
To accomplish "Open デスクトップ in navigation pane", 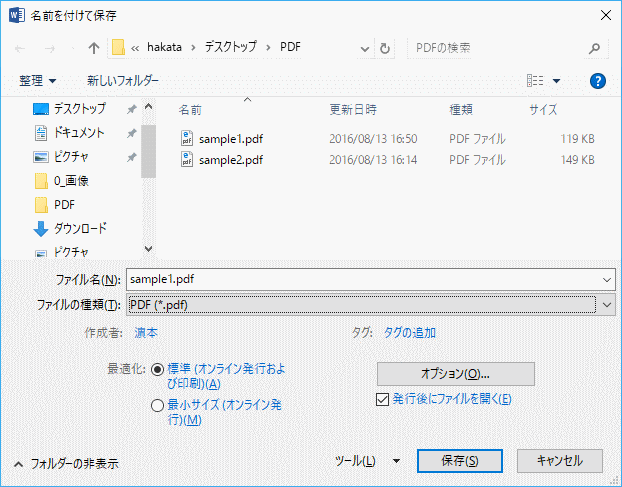I will [80, 109].
